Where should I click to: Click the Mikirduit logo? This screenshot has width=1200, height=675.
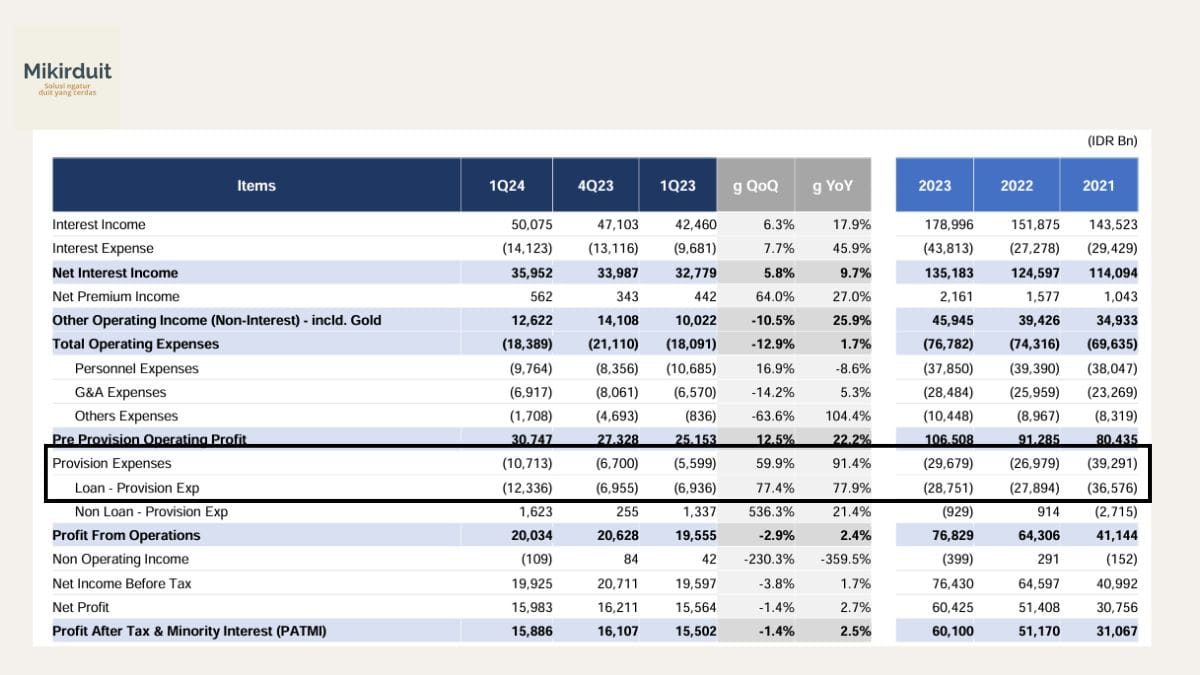67,77
